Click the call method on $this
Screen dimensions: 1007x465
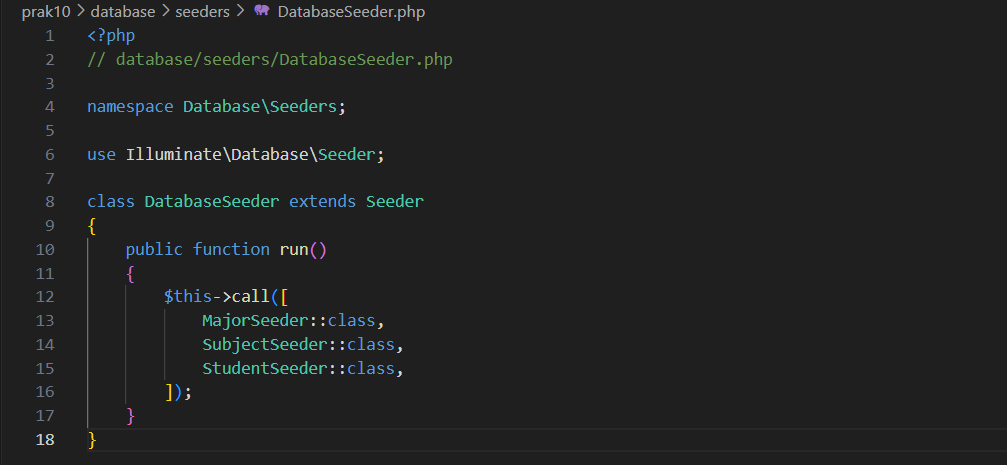tap(250, 297)
